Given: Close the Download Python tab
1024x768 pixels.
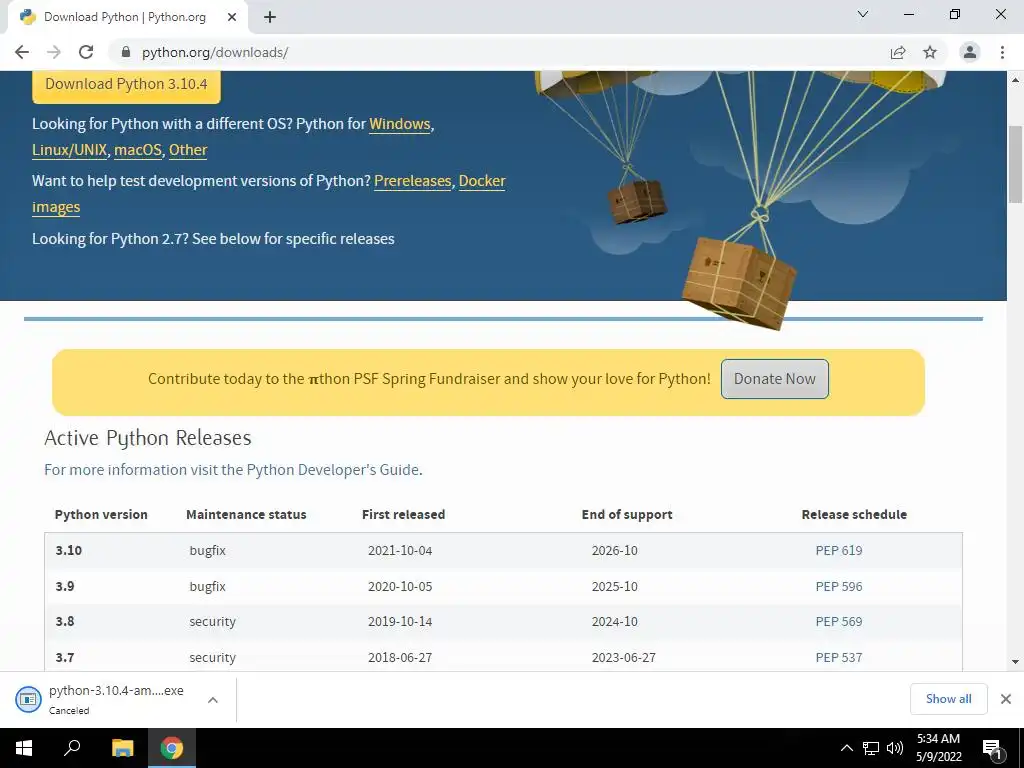Looking at the screenshot, I should point(231,17).
